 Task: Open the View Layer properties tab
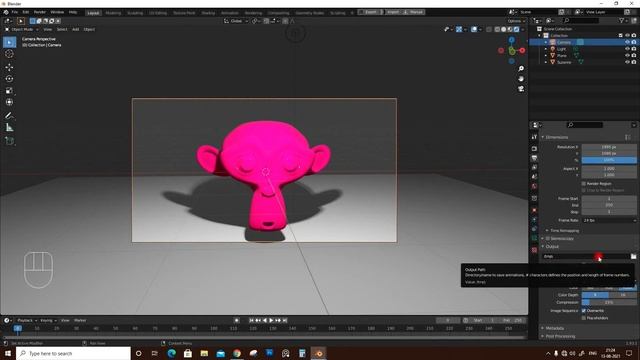[534, 167]
